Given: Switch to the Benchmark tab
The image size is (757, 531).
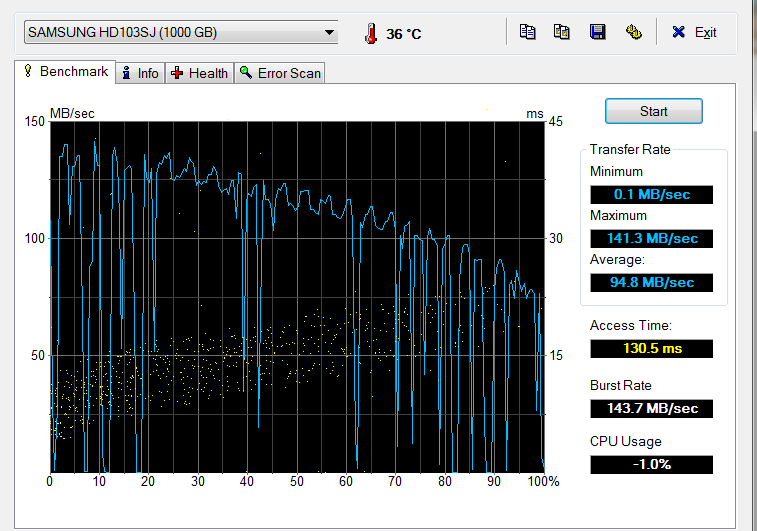Looking at the screenshot, I should (65, 71).
